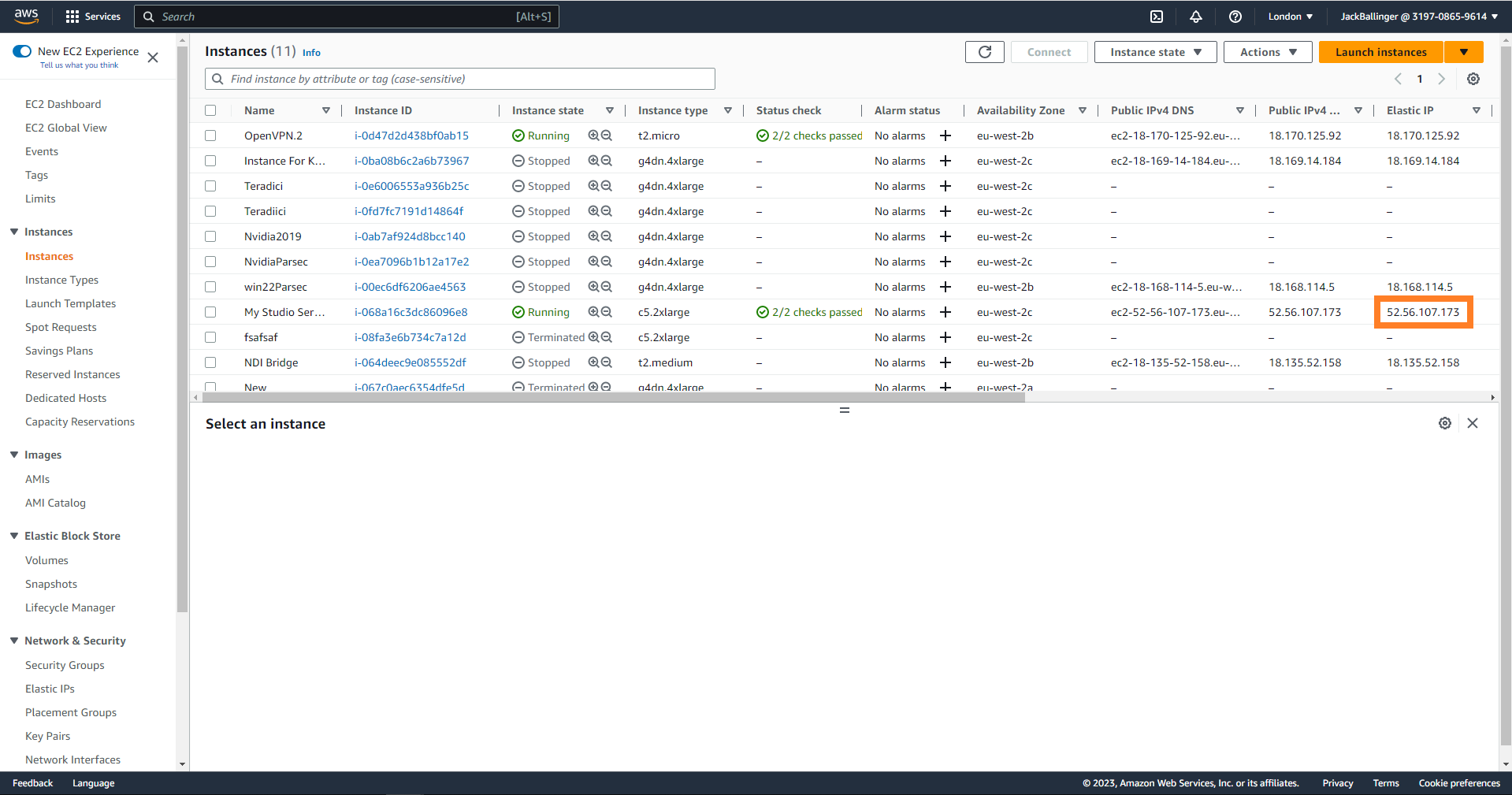Add alarm for win22Parsec instance
This screenshot has height=795, width=1512.
click(x=945, y=287)
